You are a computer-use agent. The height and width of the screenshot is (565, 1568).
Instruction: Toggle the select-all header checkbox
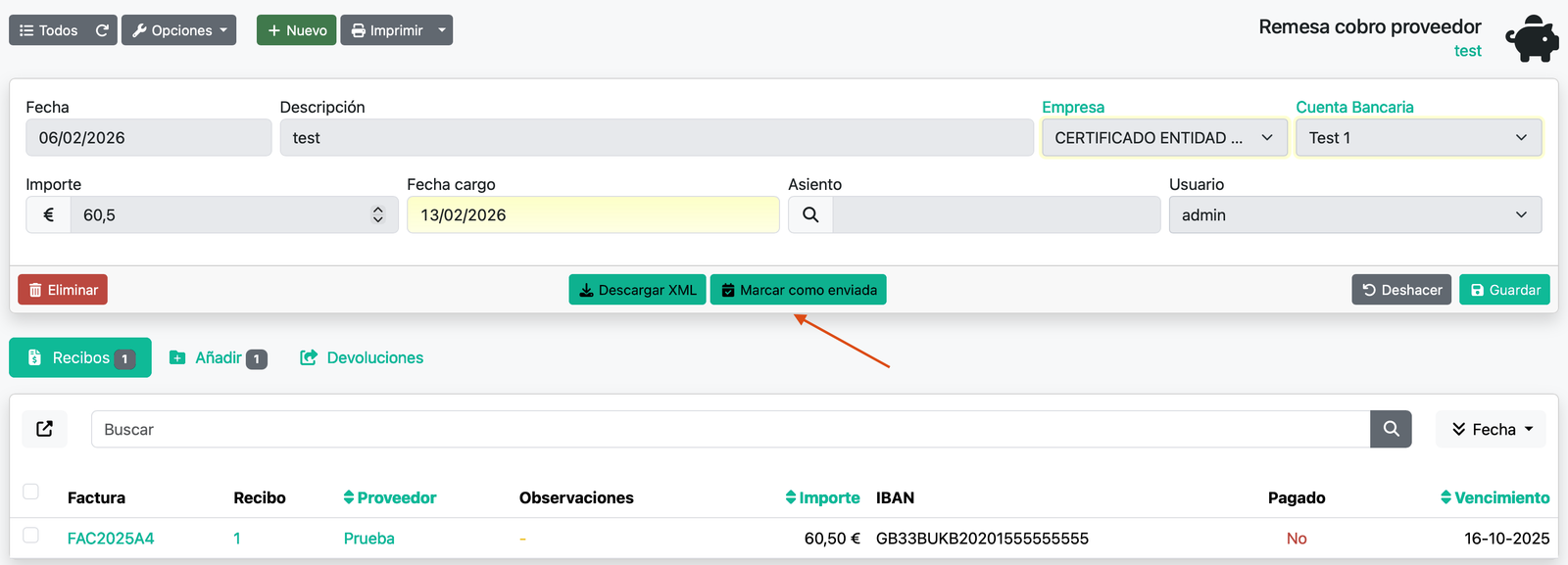point(30,492)
